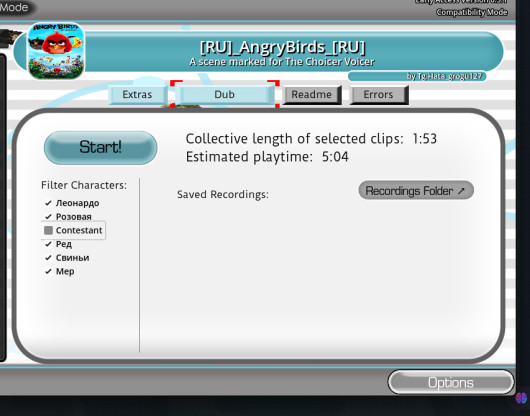The width and height of the screenshot is (530, 416).
Task: Click the Filter Characters heading
Action: click(84, 185)
